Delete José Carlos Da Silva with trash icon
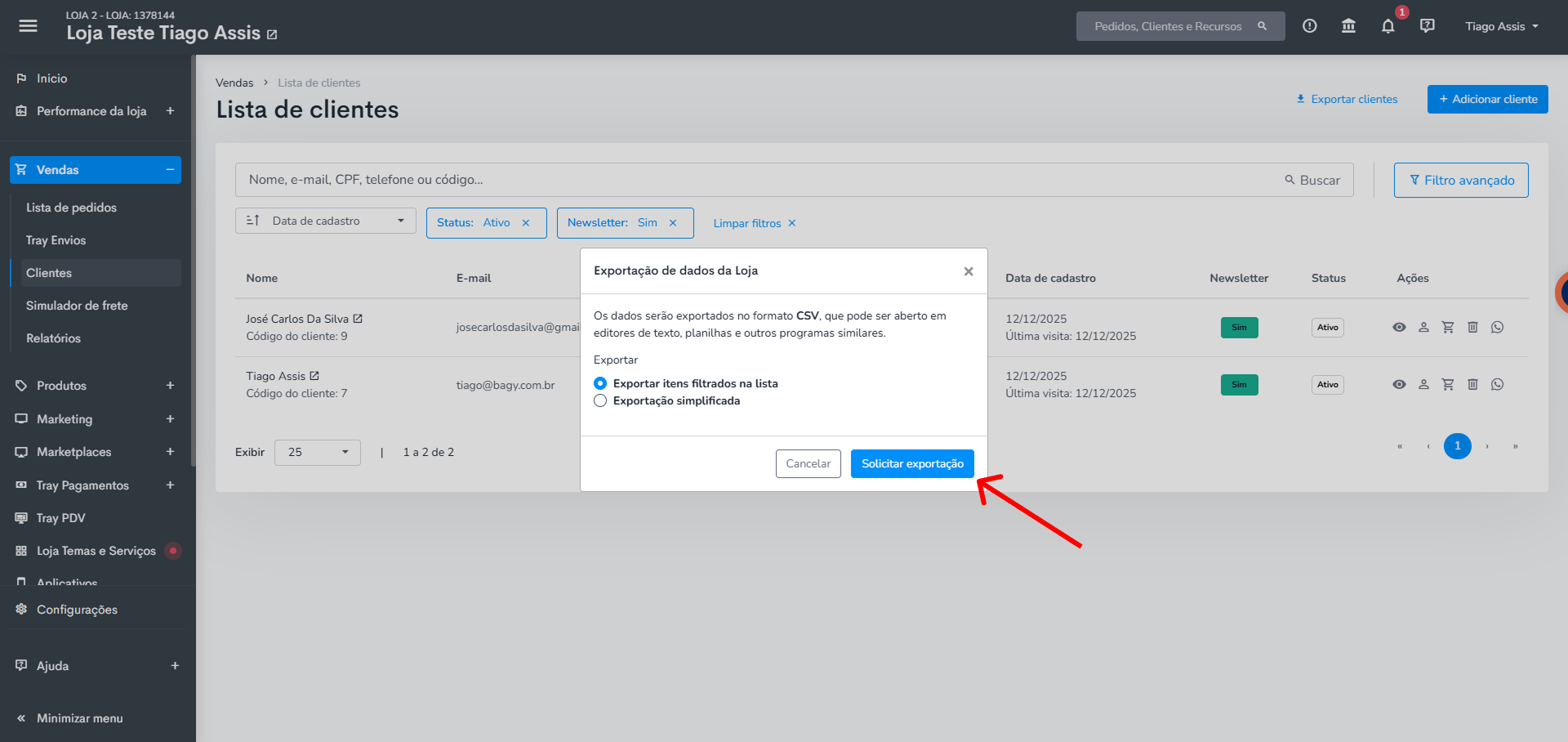The width and height of the screenshot is (1568, 742). coord(1472,327)
